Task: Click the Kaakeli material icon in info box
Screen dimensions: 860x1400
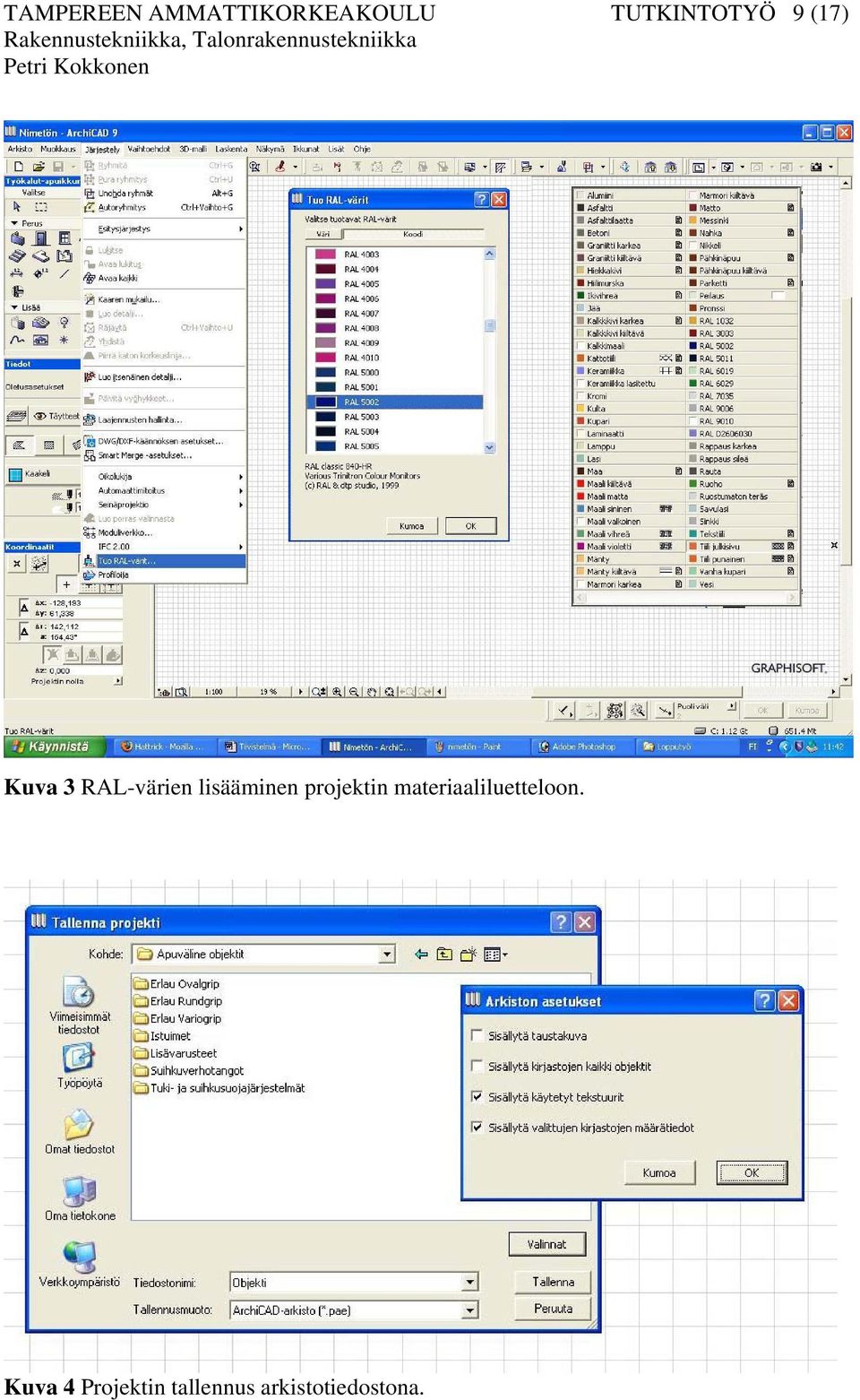Action: point(15,474)
